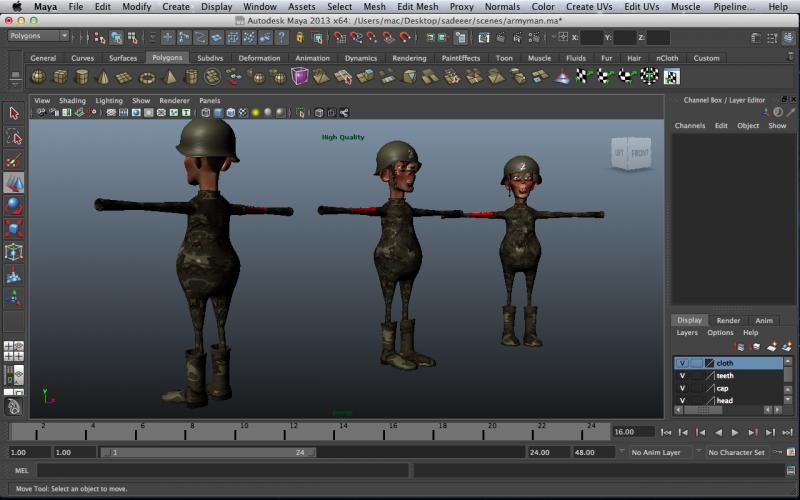800x500 pixels.
Task: Create a polygon cone from the shelf
Action: (x=103, y=77)
